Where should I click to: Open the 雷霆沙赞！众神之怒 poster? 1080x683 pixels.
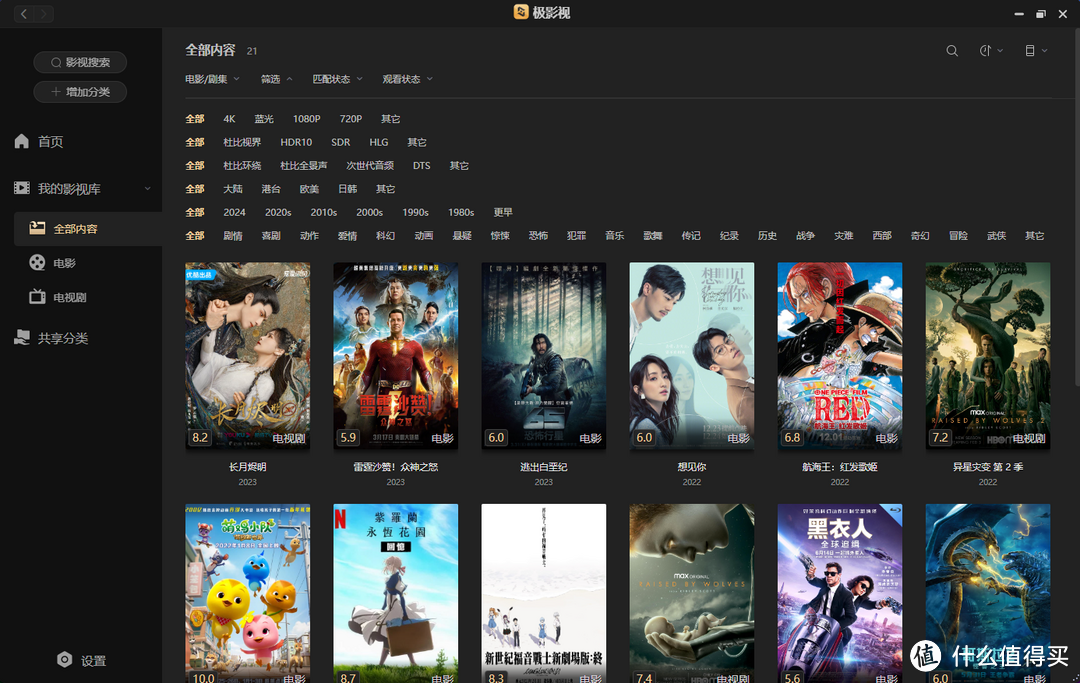tap(395, 356)
